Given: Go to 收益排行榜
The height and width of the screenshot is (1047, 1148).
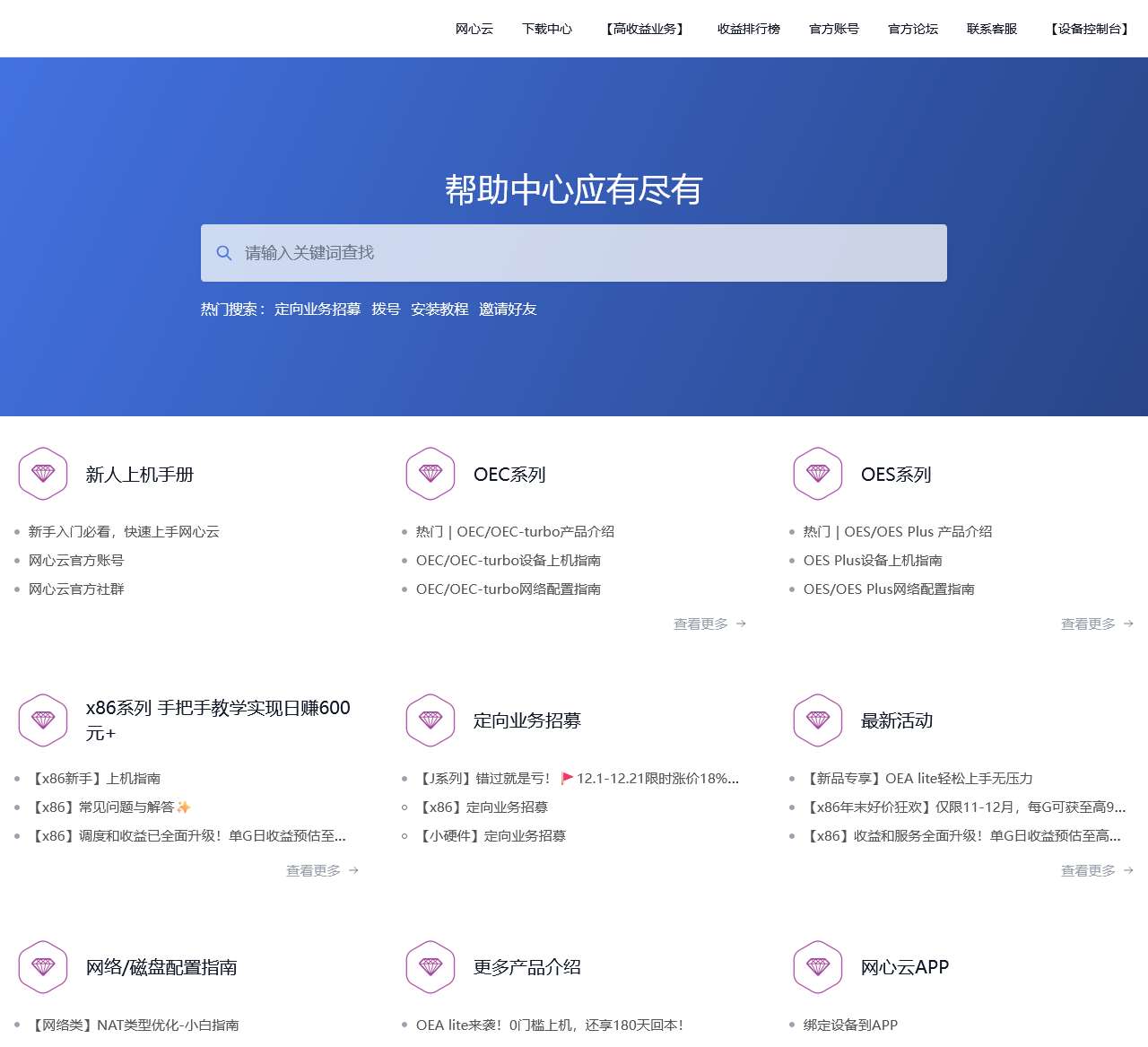Looking at the screenshot, I should tap(749, 29).
